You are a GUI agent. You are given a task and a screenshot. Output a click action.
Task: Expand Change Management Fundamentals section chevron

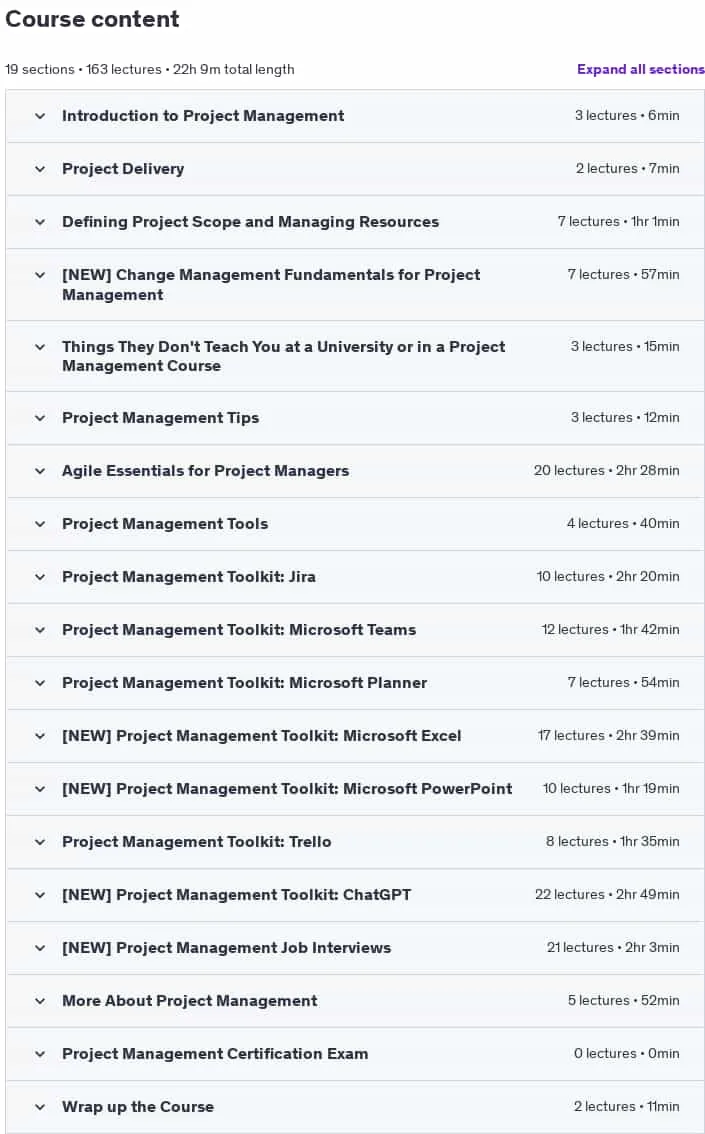coord(40,275)
